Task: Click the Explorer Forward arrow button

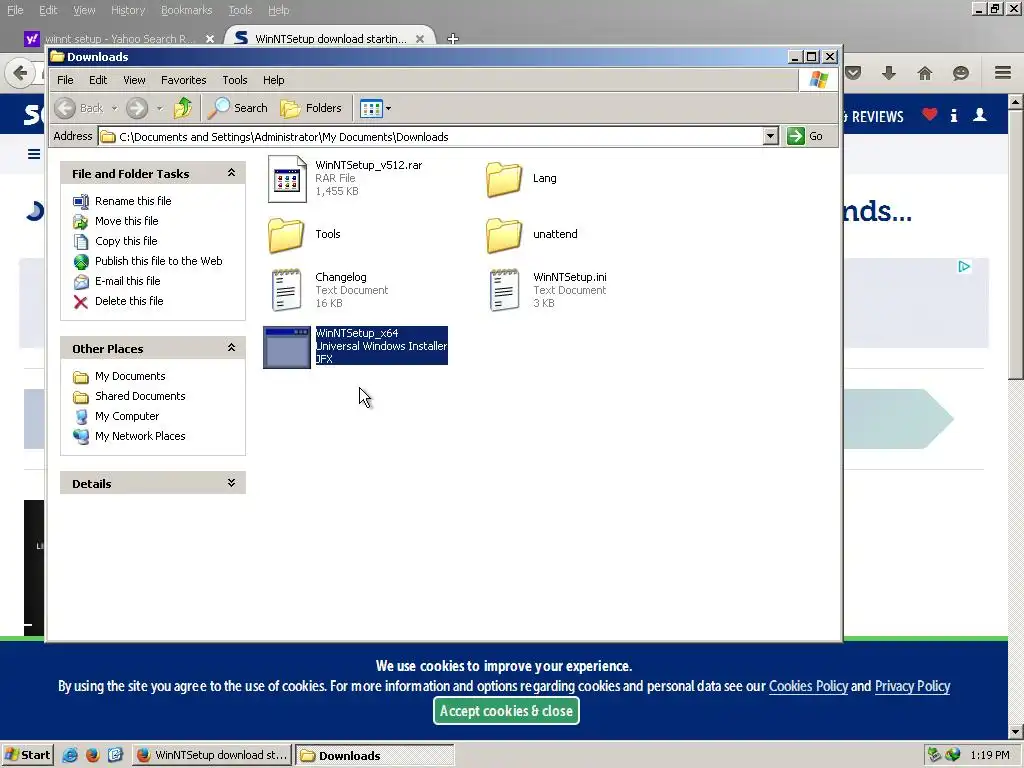Action: click(x=136, y=108)
